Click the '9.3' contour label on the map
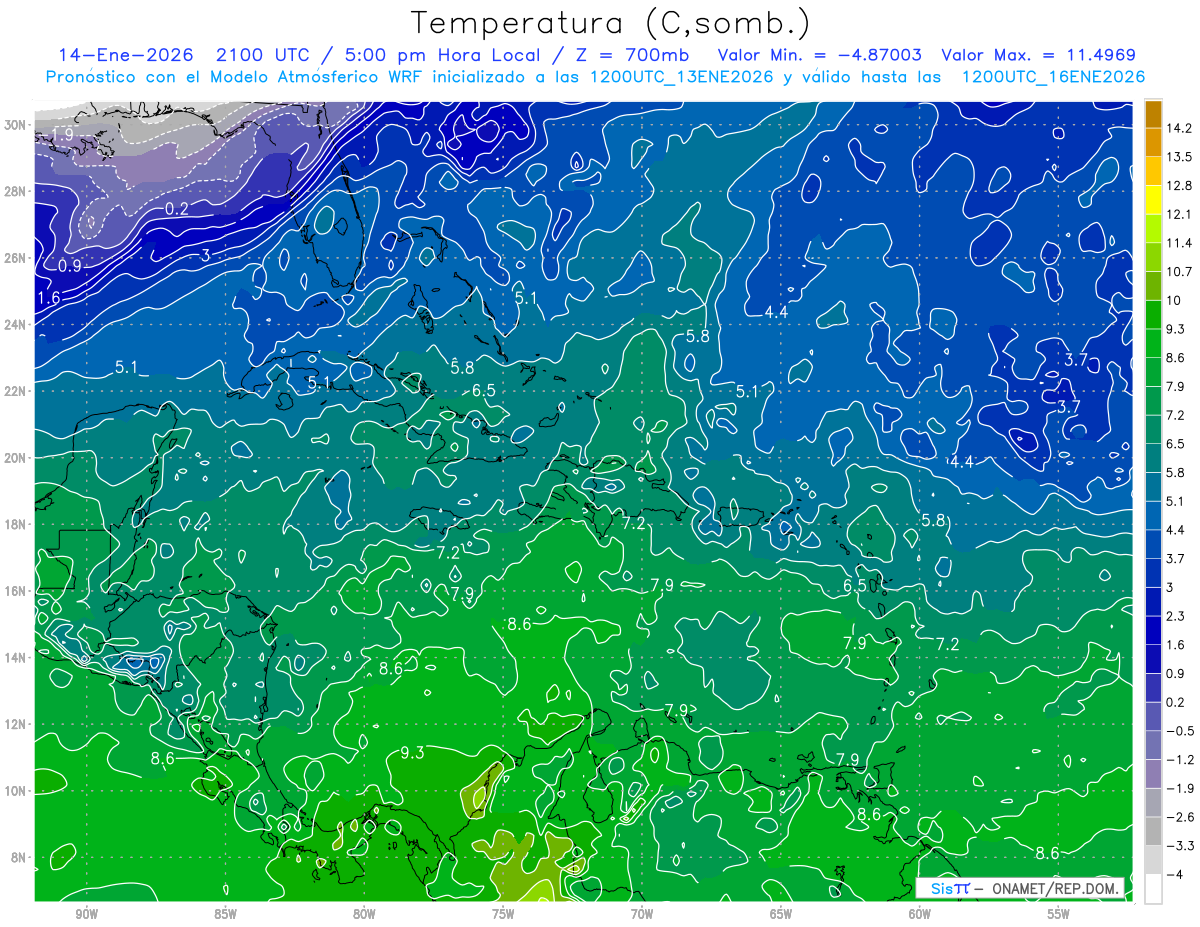 [412, 752]
